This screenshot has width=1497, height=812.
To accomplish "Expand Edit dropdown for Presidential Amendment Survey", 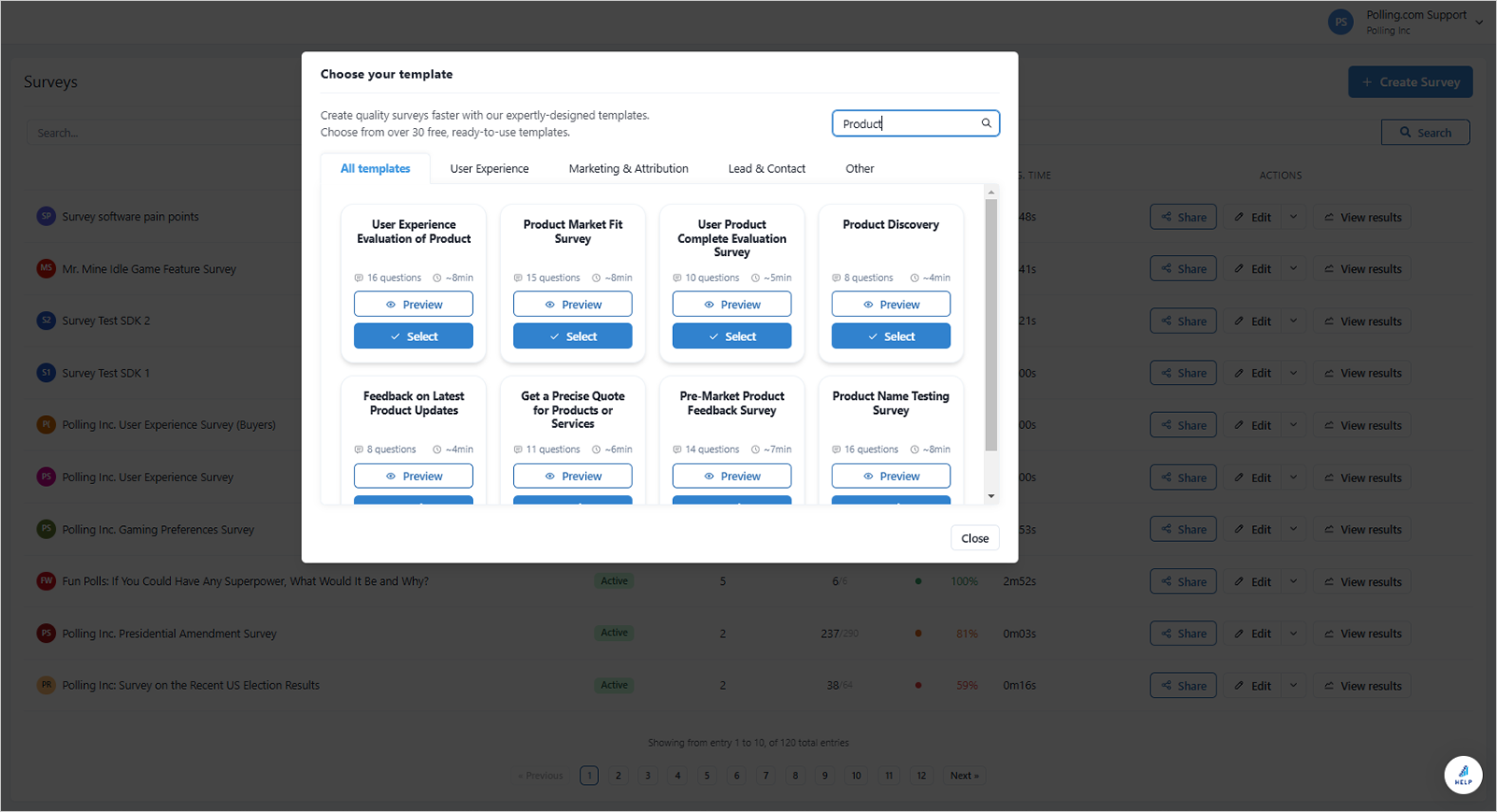I will (1293, 634).
